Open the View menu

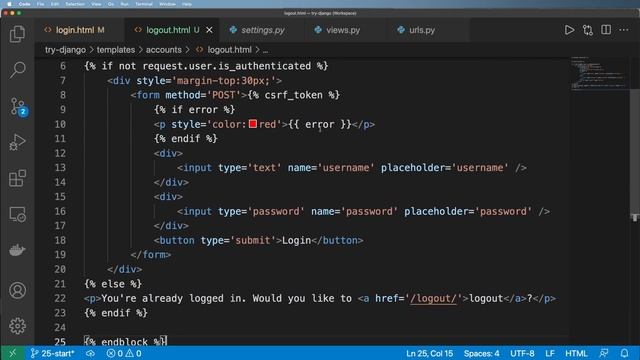(x=96, y=4)
